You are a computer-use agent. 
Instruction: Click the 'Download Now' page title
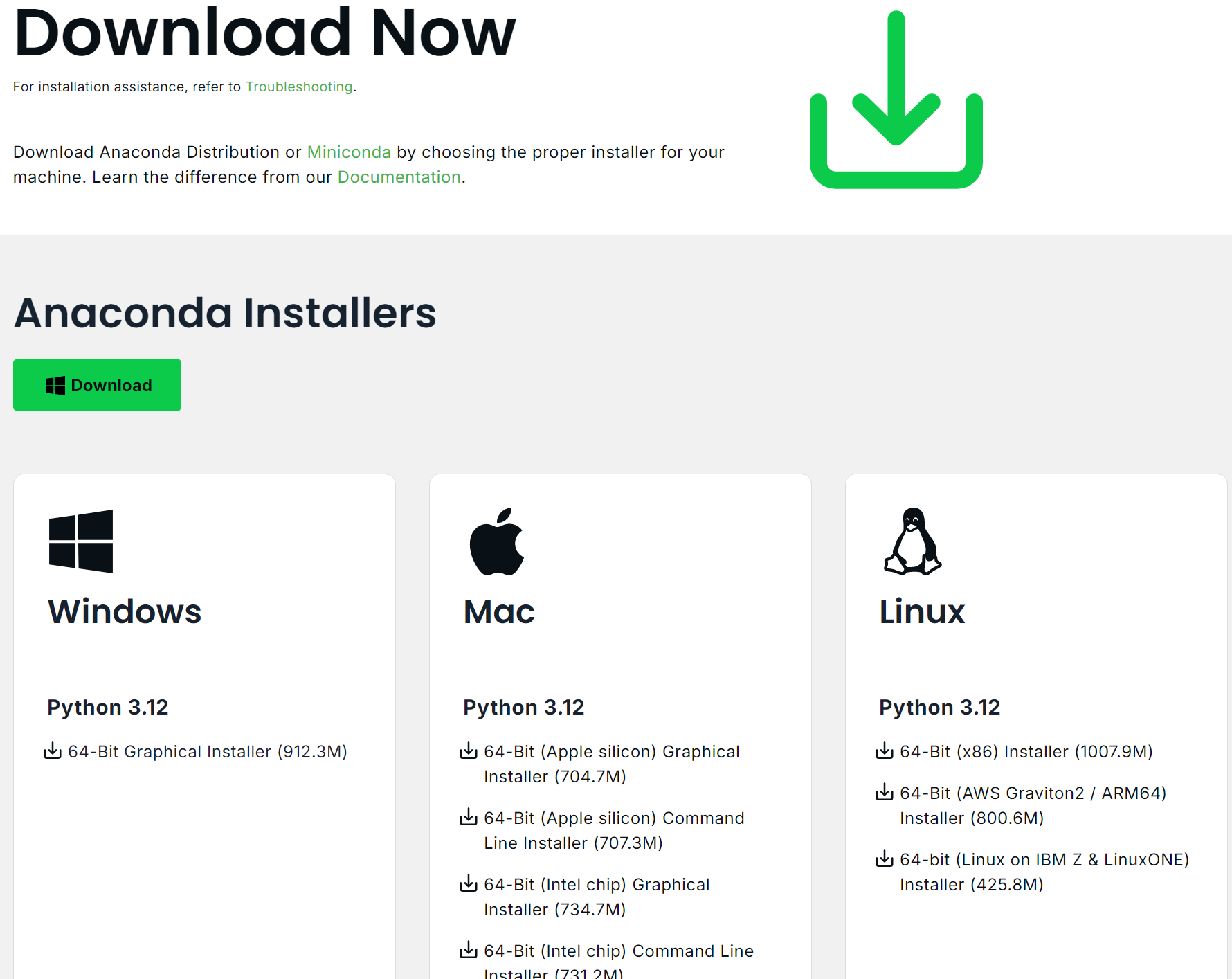(265, 31)
